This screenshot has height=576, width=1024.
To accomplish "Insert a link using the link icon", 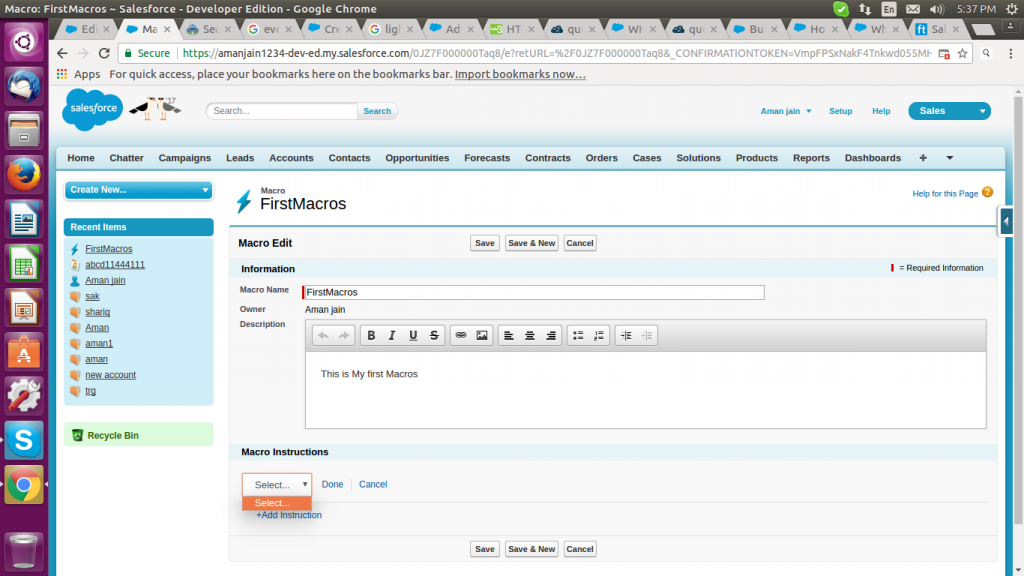I will (x=460, y=334).
